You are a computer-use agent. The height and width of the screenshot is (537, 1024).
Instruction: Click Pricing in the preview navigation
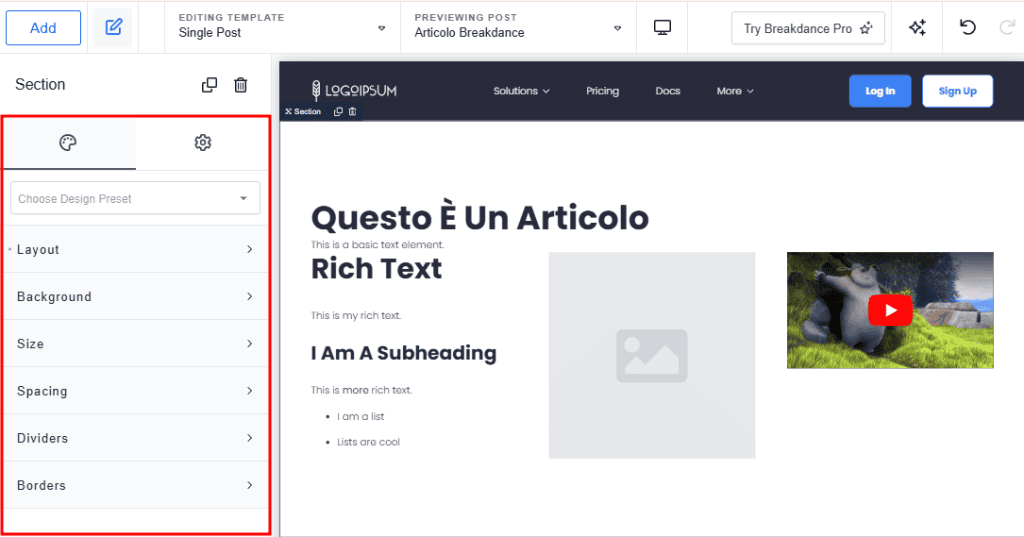[x=602, y=91]
